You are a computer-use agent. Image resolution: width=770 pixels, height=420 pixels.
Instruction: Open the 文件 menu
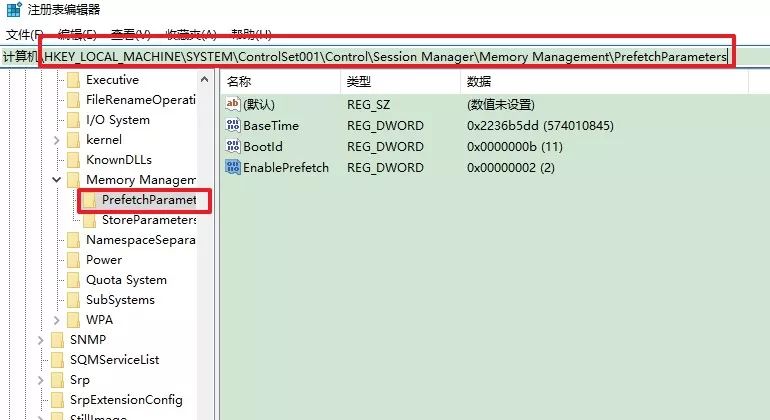24,34
